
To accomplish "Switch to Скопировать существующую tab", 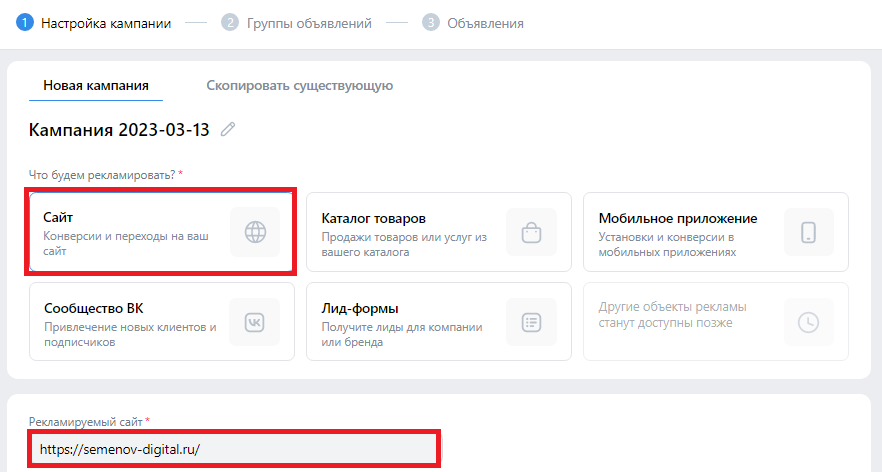I will point(299,86).
